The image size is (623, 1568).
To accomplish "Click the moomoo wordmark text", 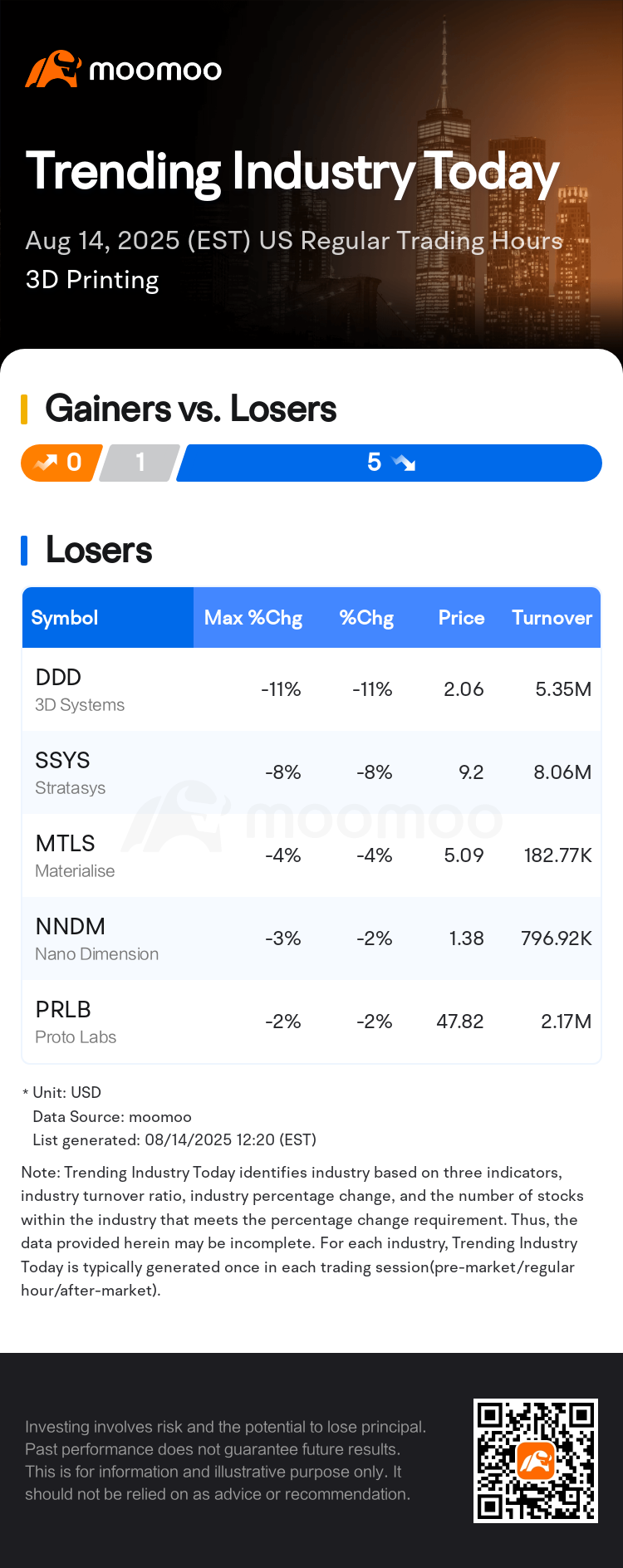I will [155, 70].
